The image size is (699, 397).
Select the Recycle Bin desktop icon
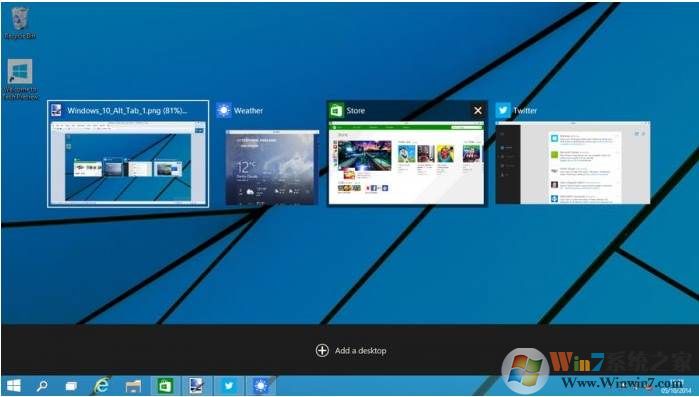[x=20, y=23]
